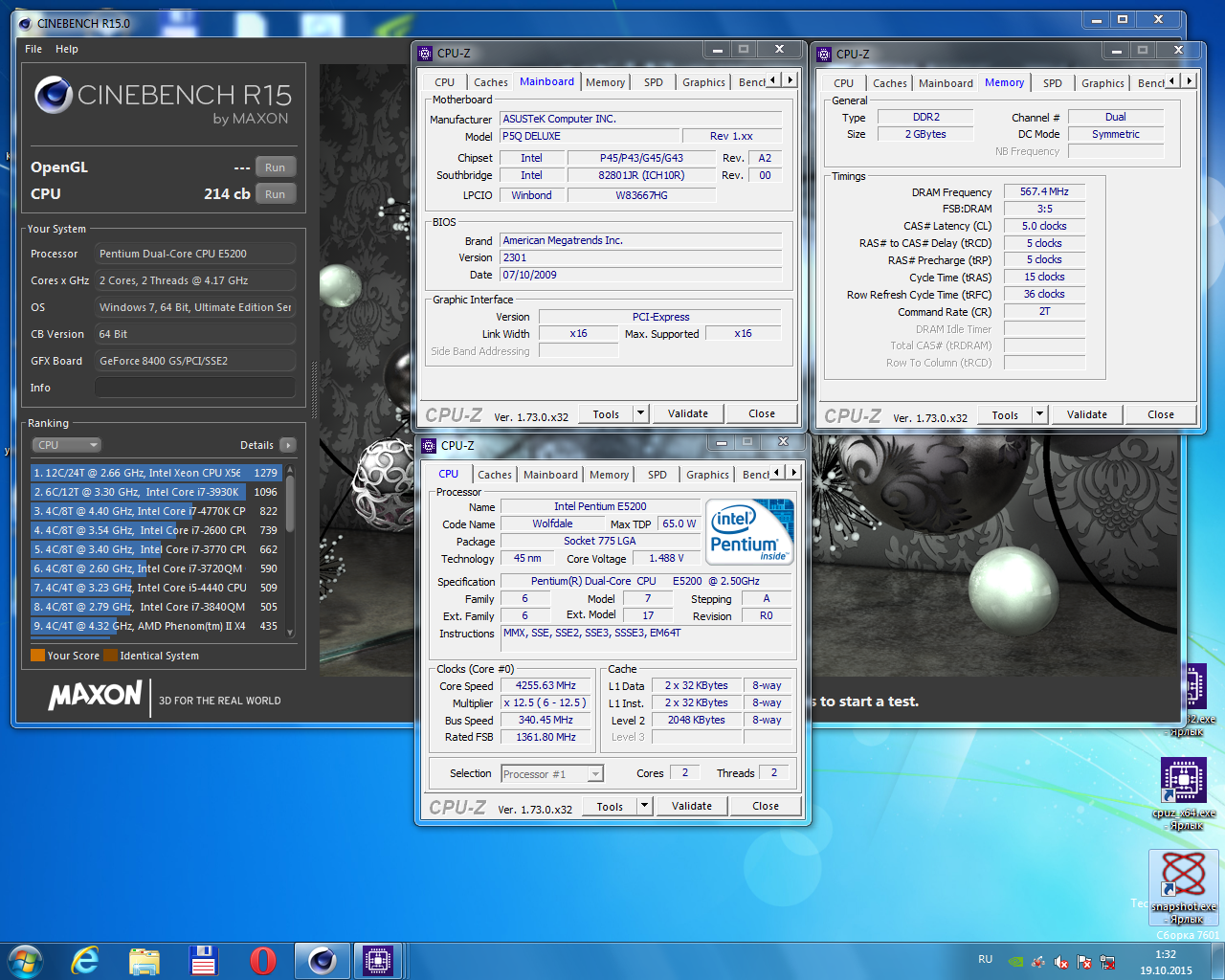Click the Core Voltage 1.488 V value
The width and height of the screenshot is (1225, 980).
[666, 558]
